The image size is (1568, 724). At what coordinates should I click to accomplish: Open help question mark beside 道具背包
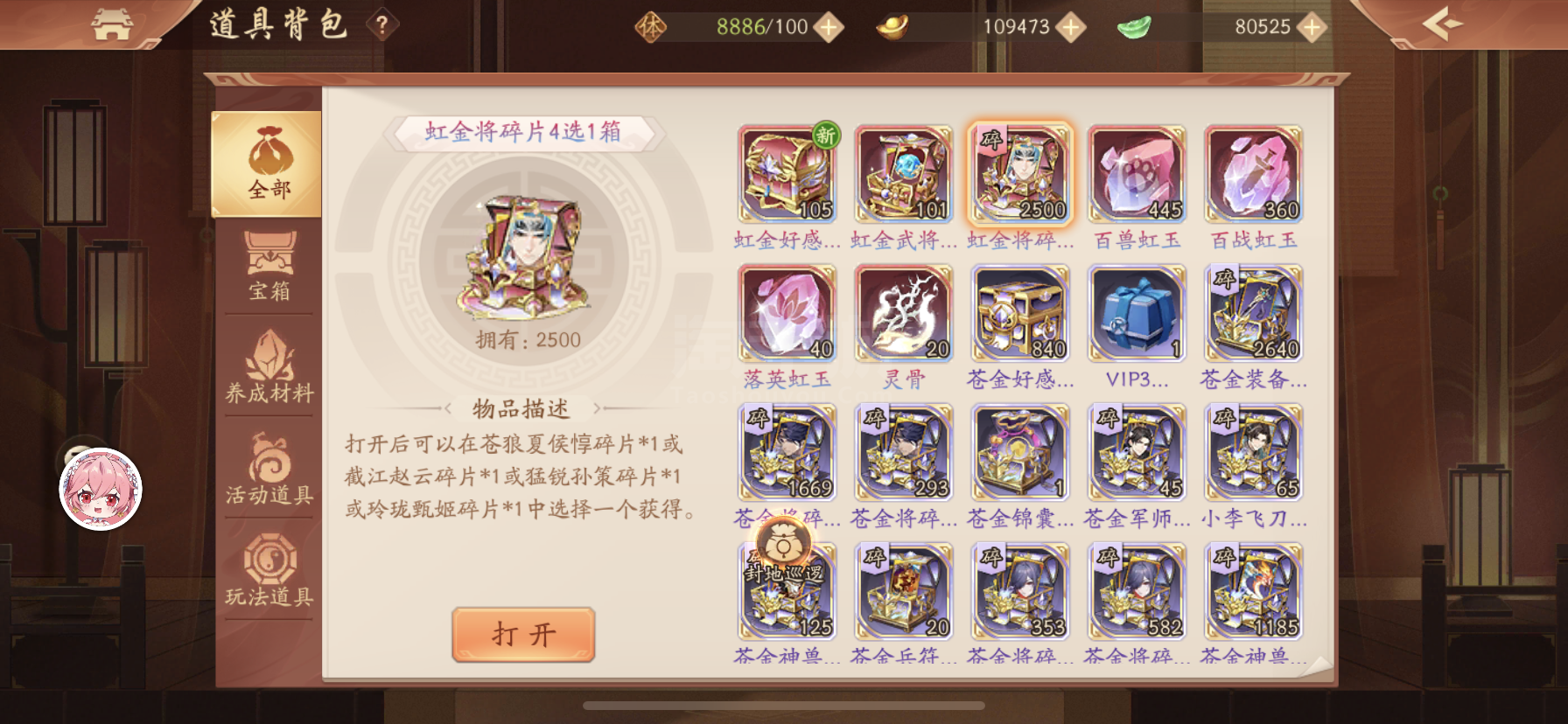(x=381, y=24)
